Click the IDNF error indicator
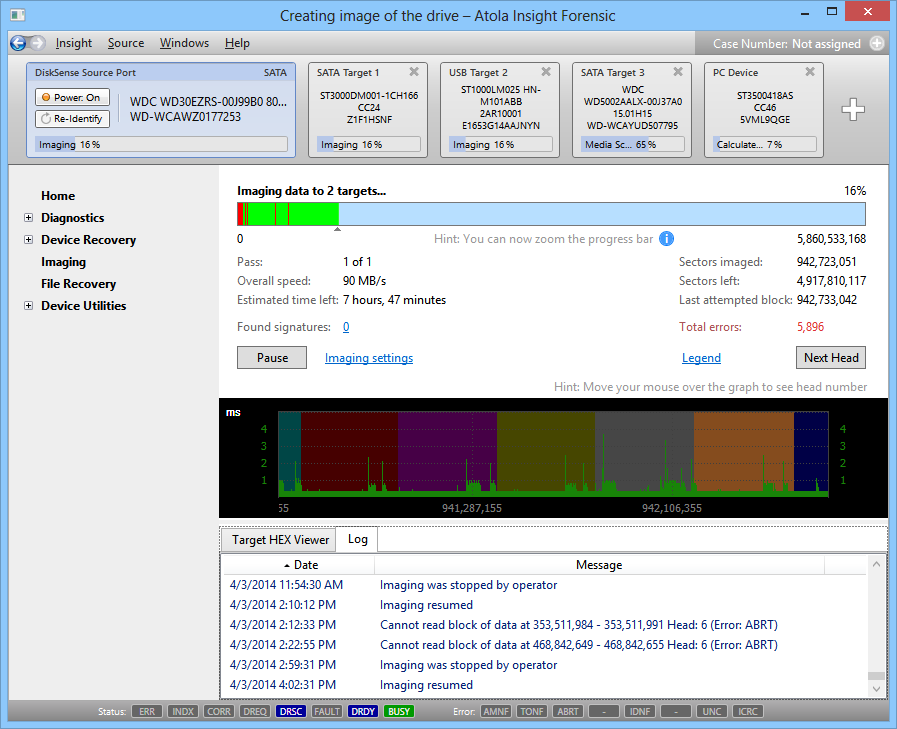Image resolution: width=897 pixels, height=729 pixels. 640,711
